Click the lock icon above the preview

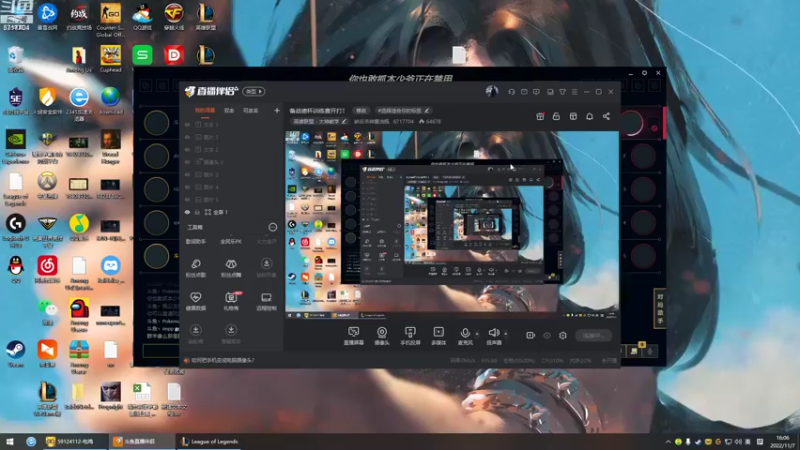pyautogui.click(x=556, y=116)
